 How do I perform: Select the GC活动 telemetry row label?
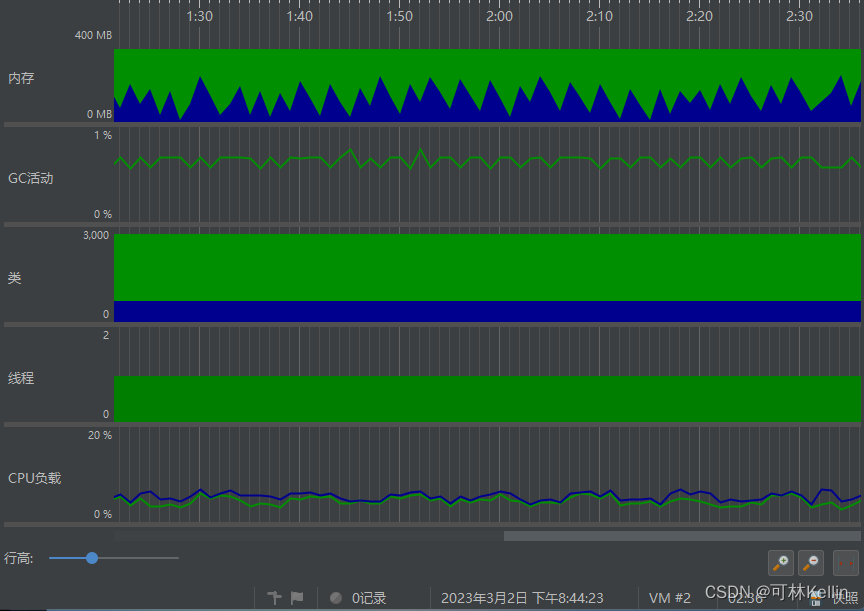pos(30,178)
